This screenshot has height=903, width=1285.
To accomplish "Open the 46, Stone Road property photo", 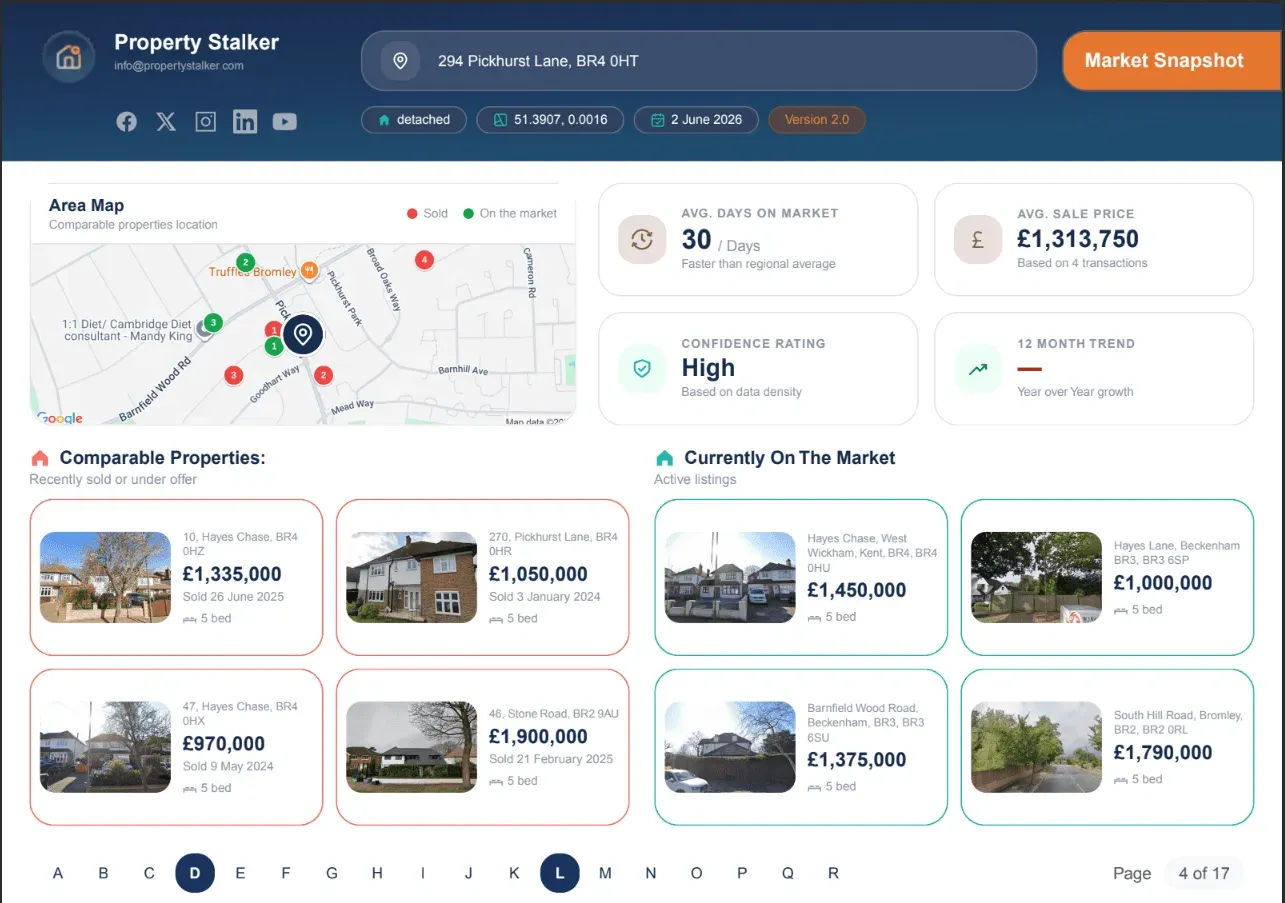I will [x=411, y=747].
